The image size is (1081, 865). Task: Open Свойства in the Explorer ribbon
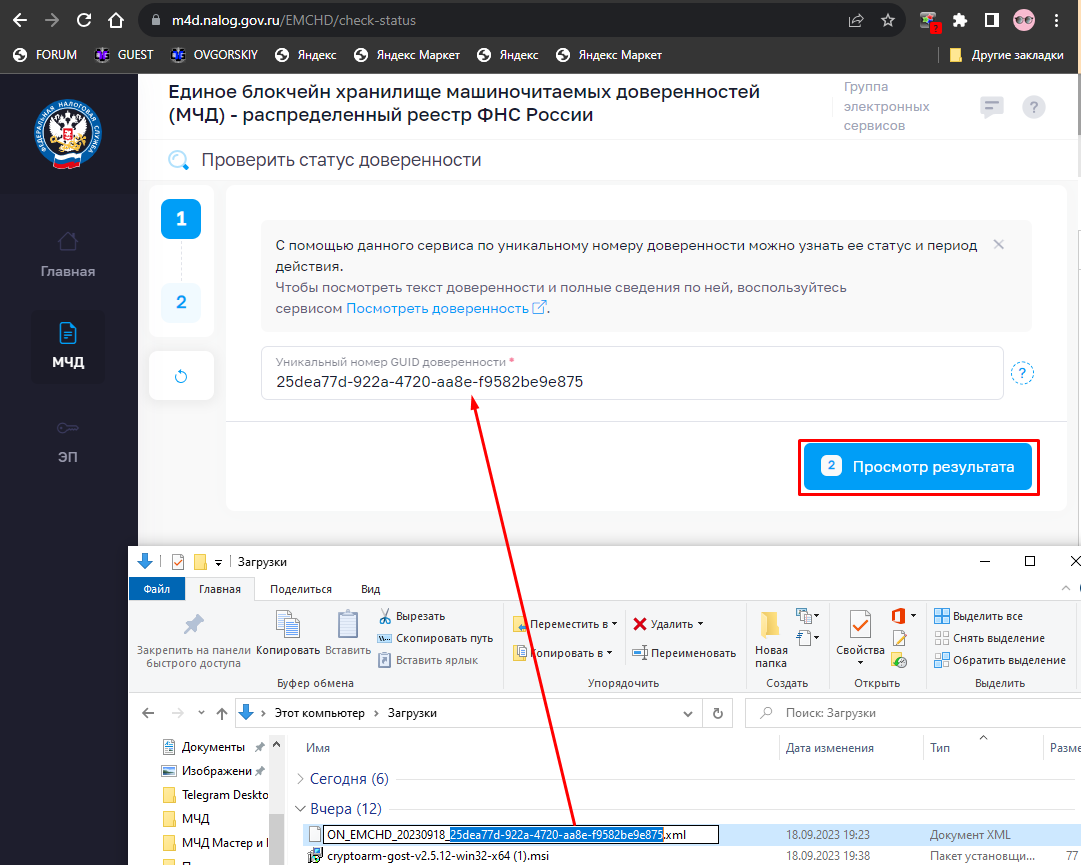pos(860,638)
